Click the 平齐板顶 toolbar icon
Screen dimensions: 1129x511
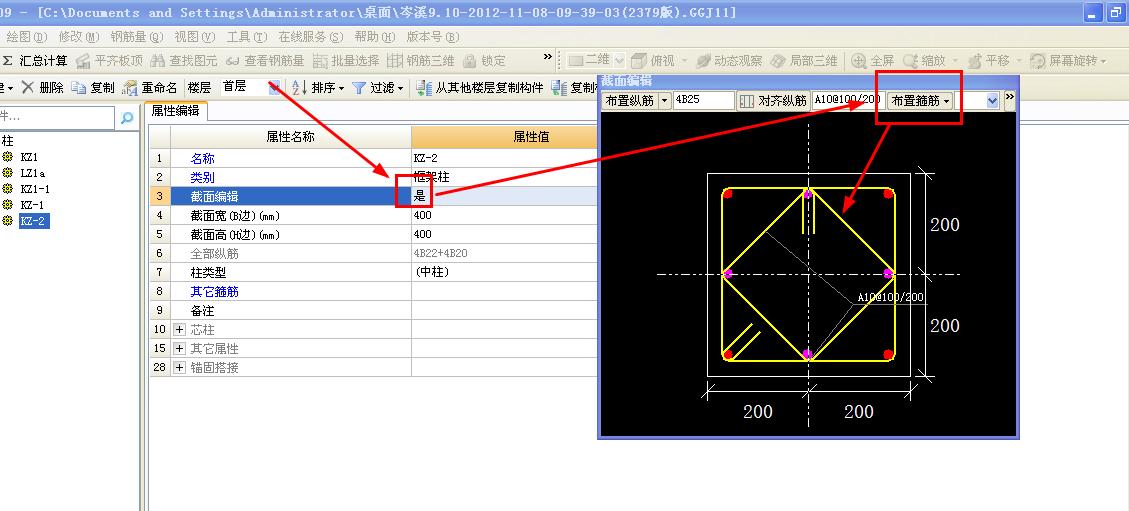click(x=84, y=61)
